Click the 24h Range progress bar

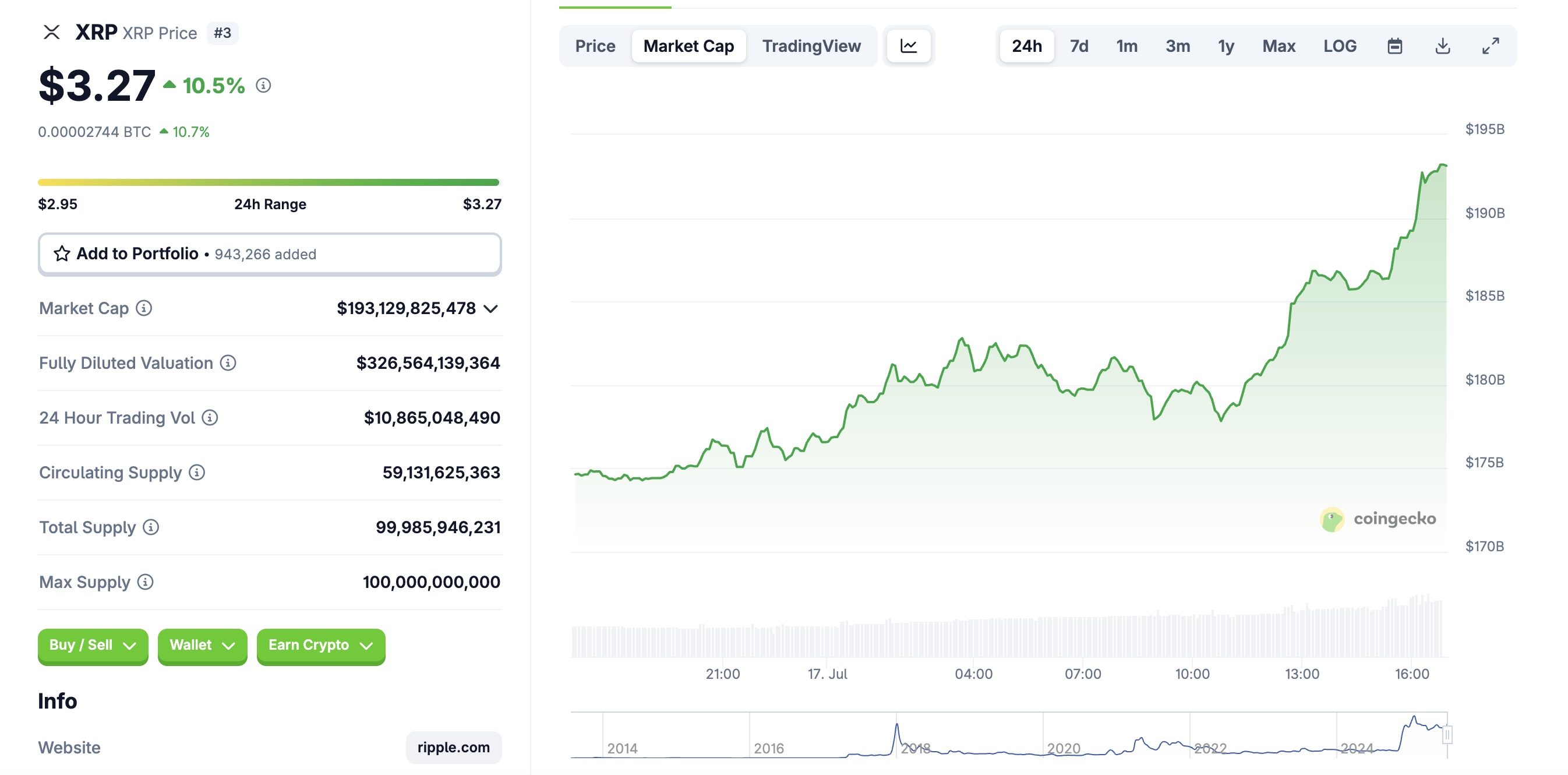point(269,182)
